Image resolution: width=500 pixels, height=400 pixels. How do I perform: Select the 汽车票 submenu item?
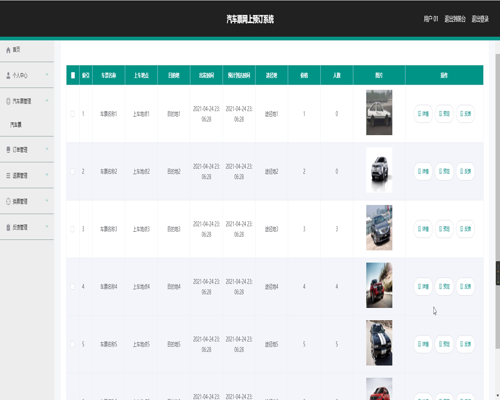pos(16,125)
